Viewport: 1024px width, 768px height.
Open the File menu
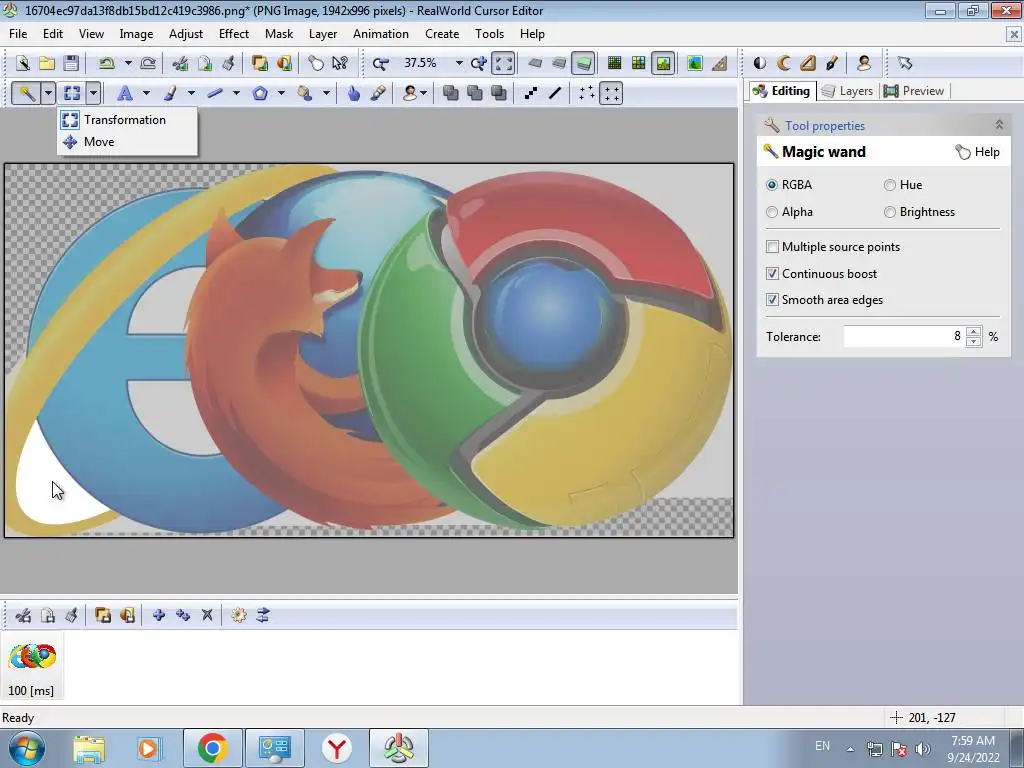pyautogui.click(x=18, y=34)
